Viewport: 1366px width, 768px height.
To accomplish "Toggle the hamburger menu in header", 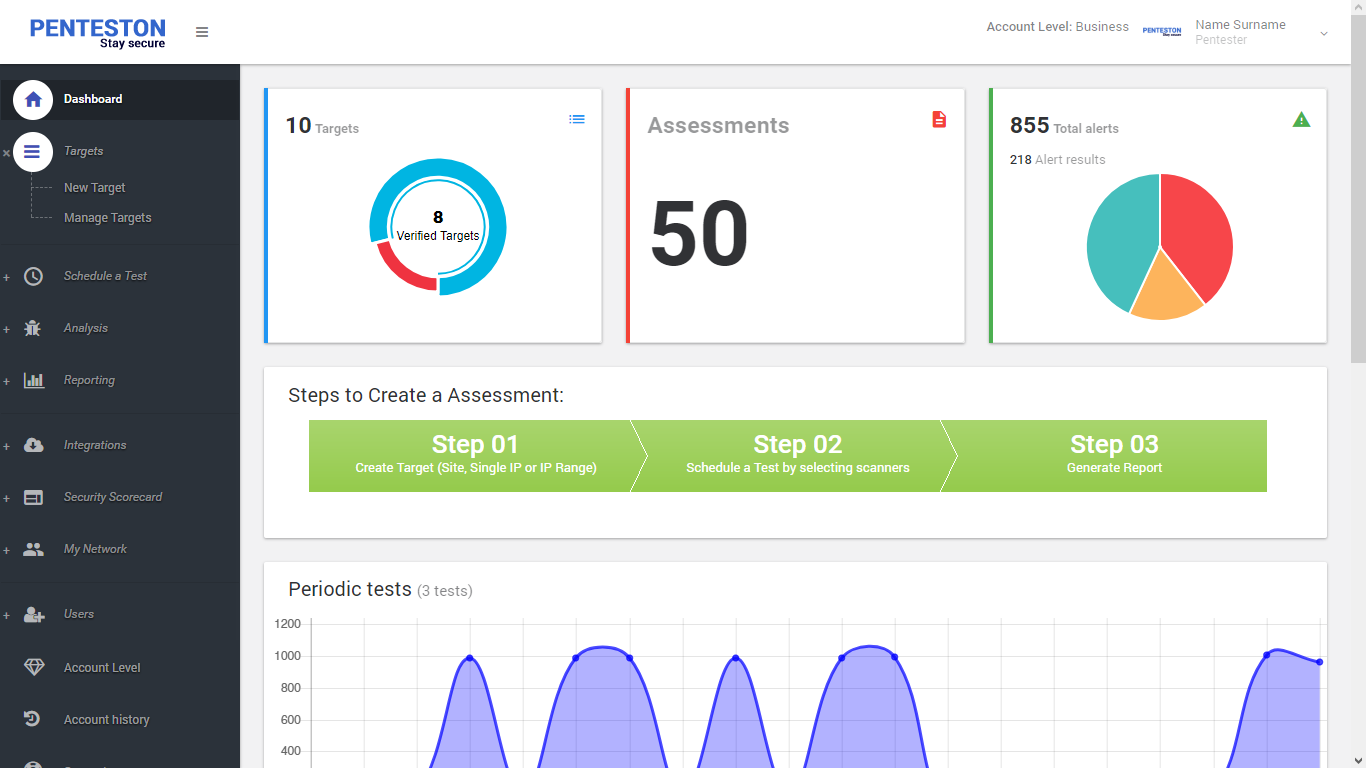I will tap(202, 32).
